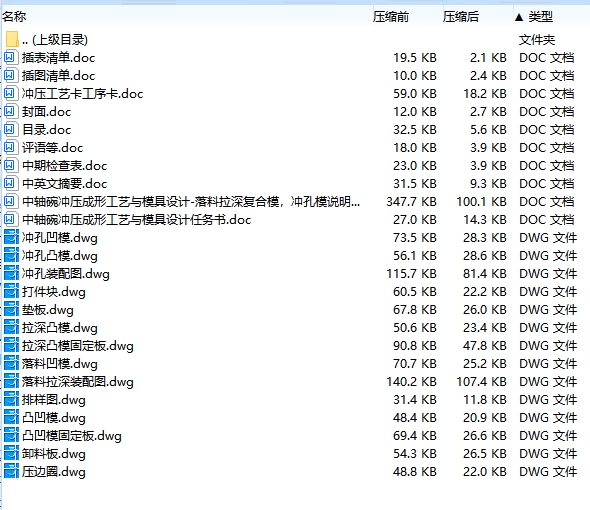Select the .. (上级目录) entry
The height and width of the screenshot is (510, 590).
(x=55, y=40)
